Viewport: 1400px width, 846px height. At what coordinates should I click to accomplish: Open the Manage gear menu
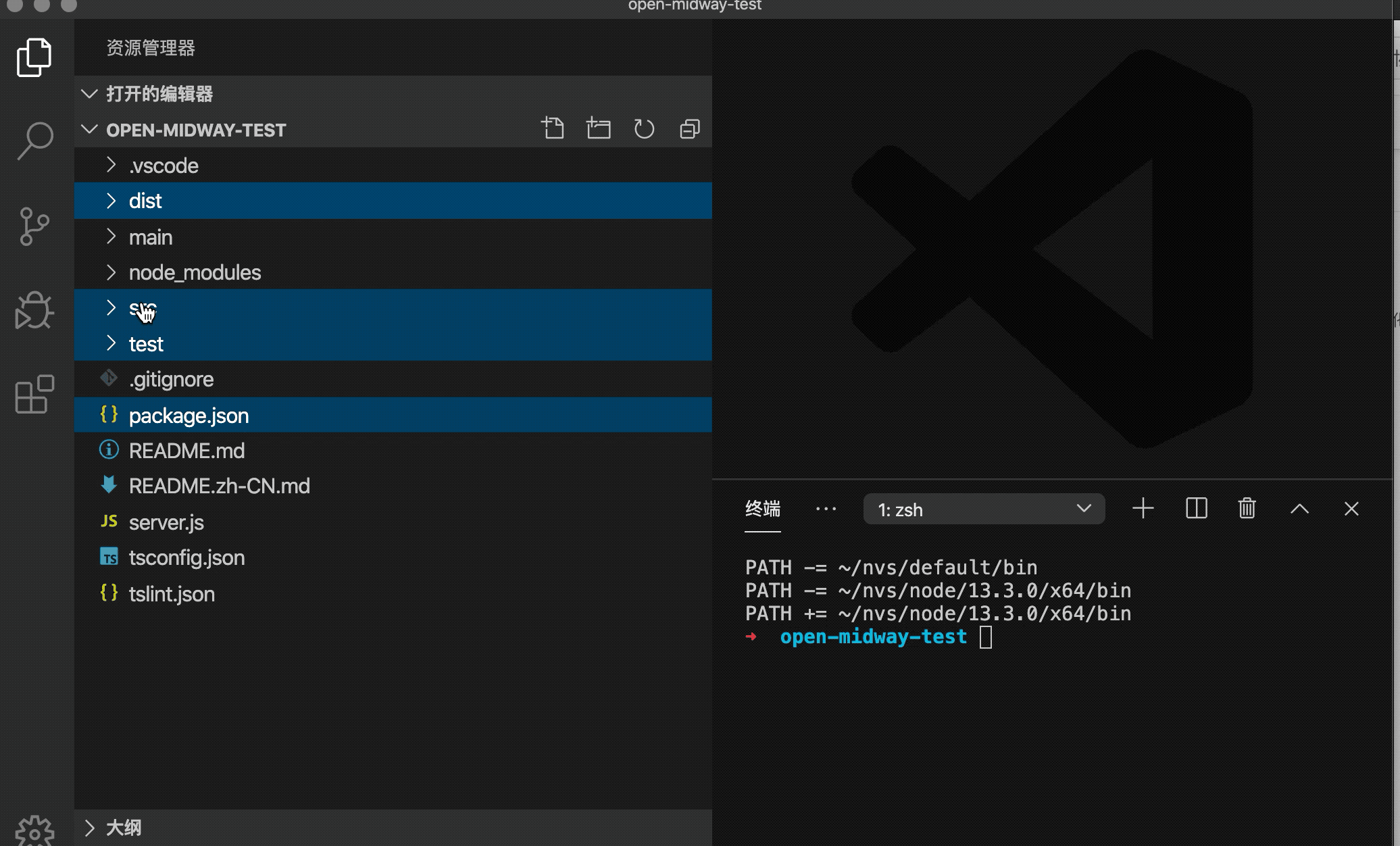click(34, 831)
